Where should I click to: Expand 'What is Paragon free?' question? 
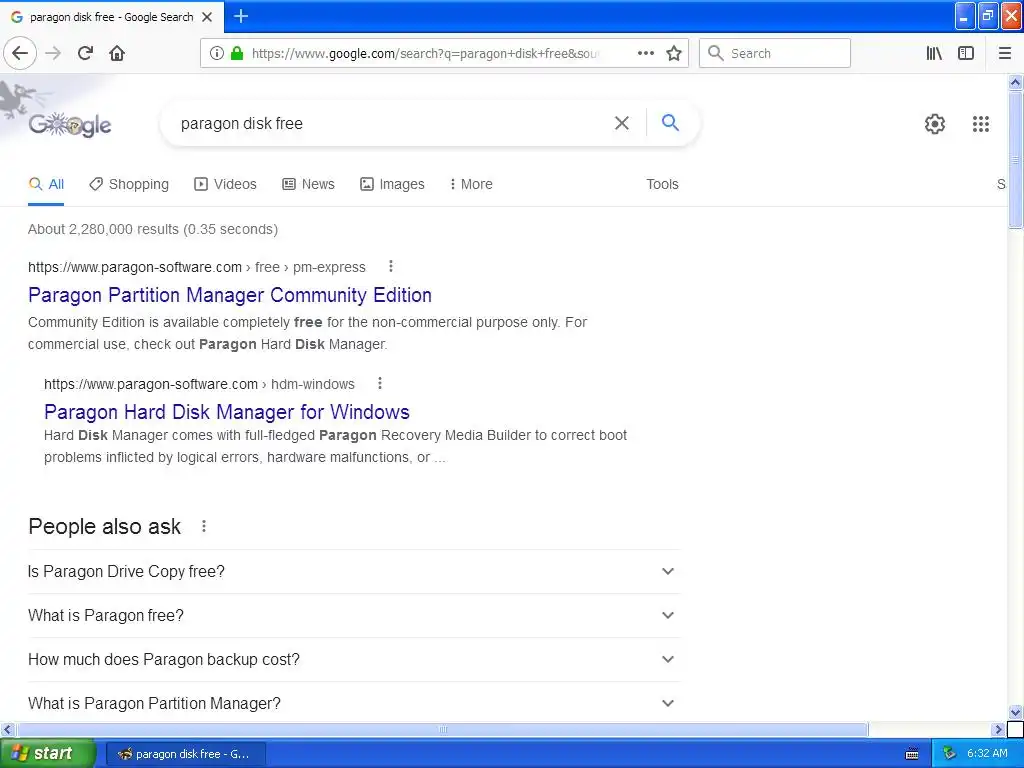pos(354,615)
